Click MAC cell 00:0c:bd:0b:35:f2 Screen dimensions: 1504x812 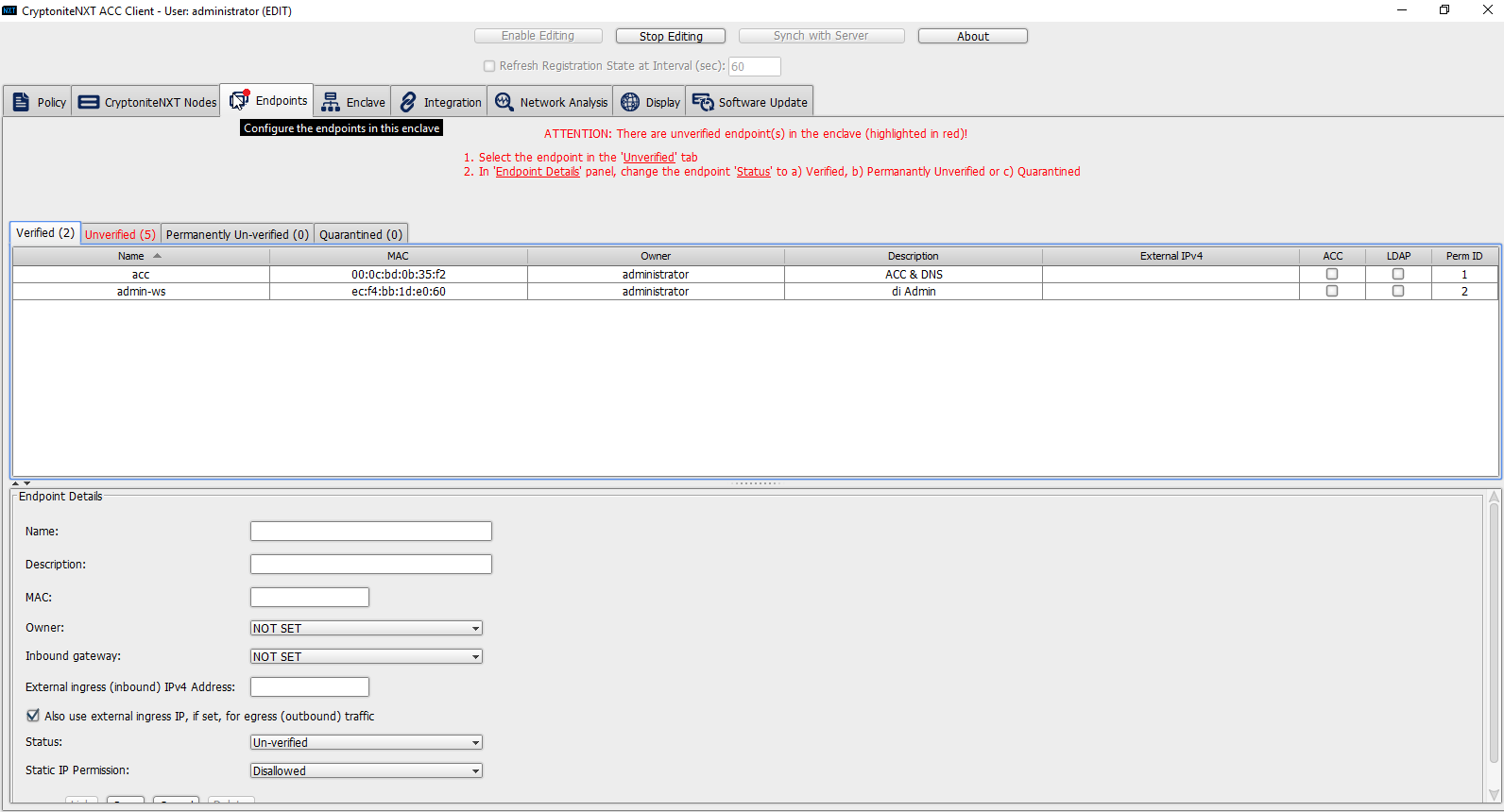tap(399, 275)
